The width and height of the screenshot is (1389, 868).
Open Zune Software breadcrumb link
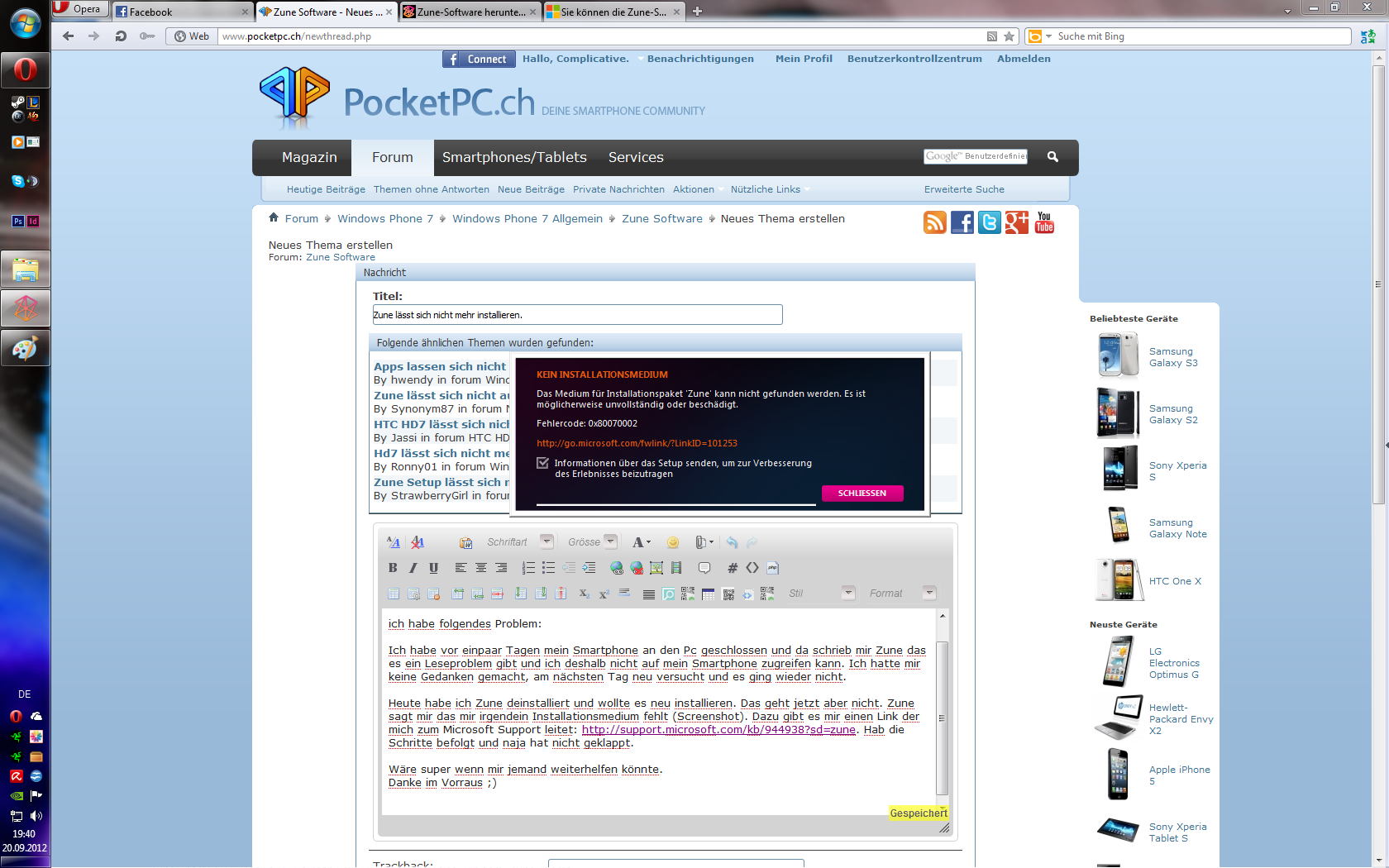coord(662,218)
